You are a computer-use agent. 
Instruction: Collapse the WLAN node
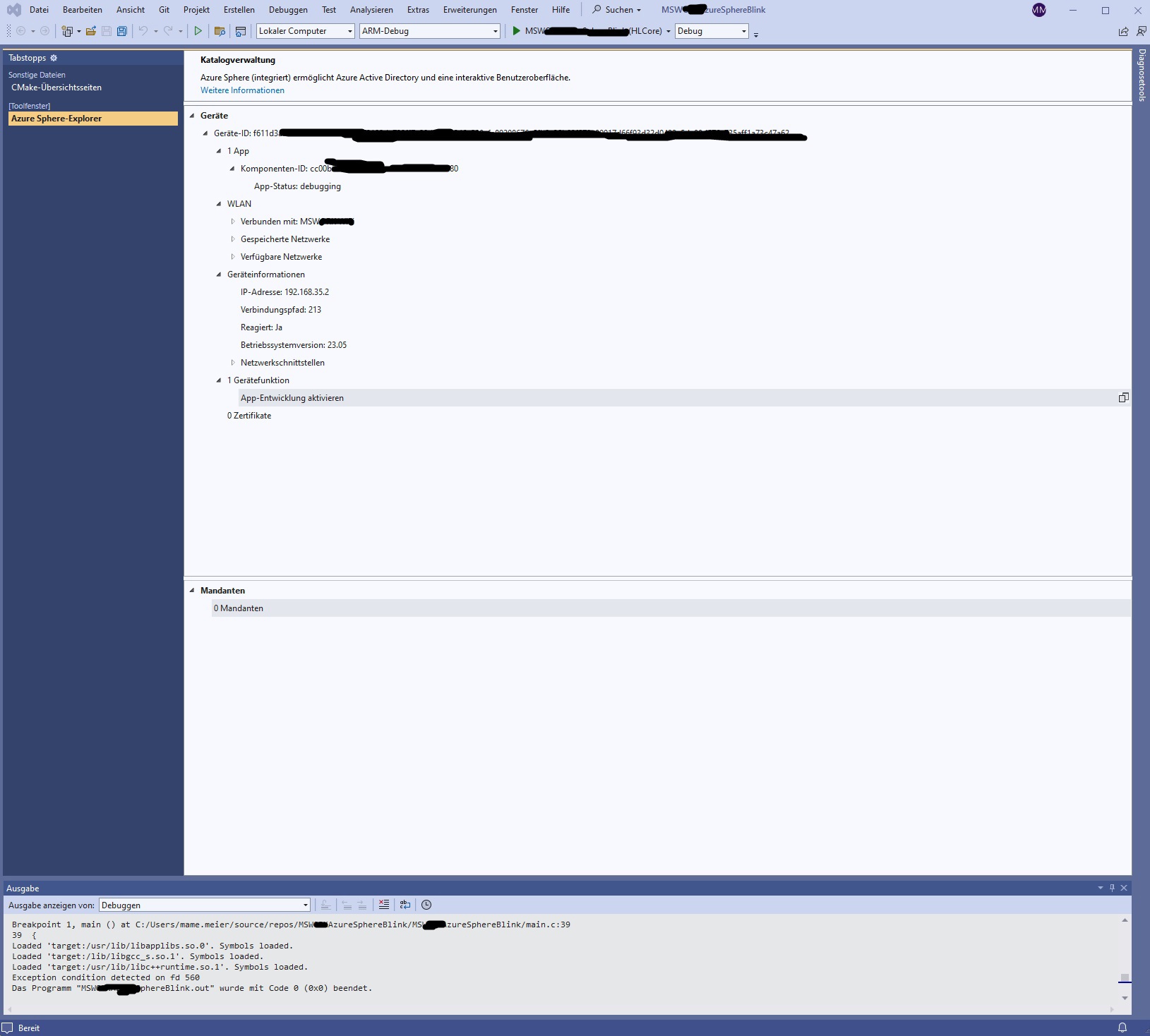click(219, 204)
